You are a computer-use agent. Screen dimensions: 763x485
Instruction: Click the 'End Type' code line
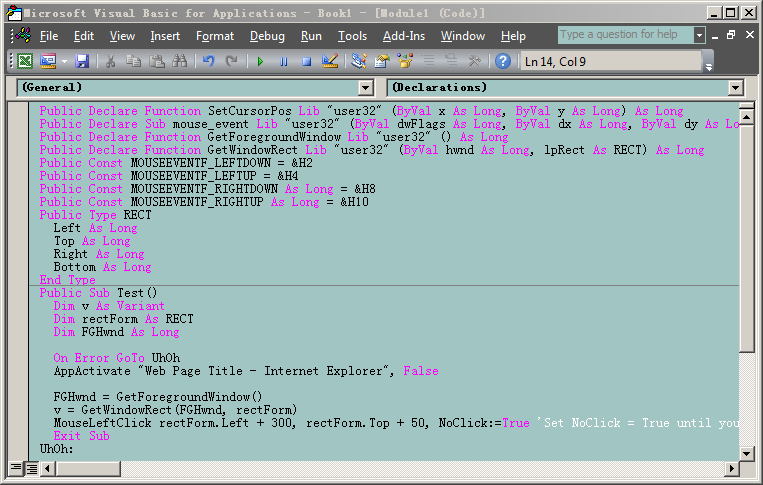click(x=68, y=280)
